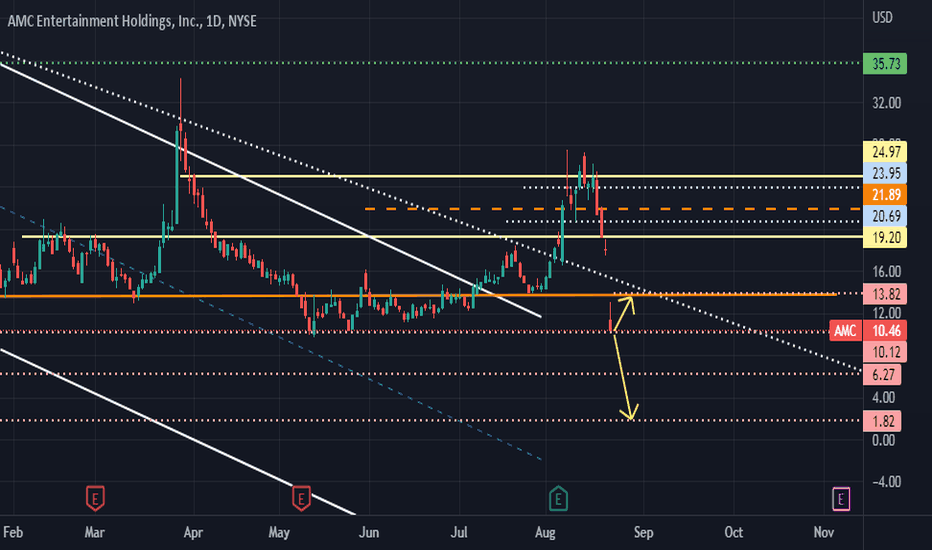Select the light blue 23.95 price label
The width and height of the screenshot is (932, 550).
(885, 173)
